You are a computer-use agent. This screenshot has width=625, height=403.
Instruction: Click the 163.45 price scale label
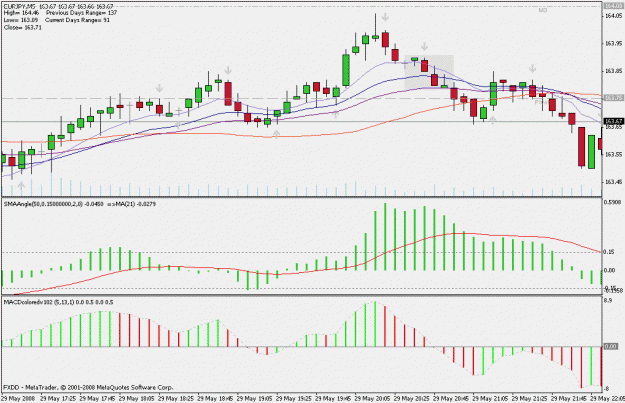[613, 182]
